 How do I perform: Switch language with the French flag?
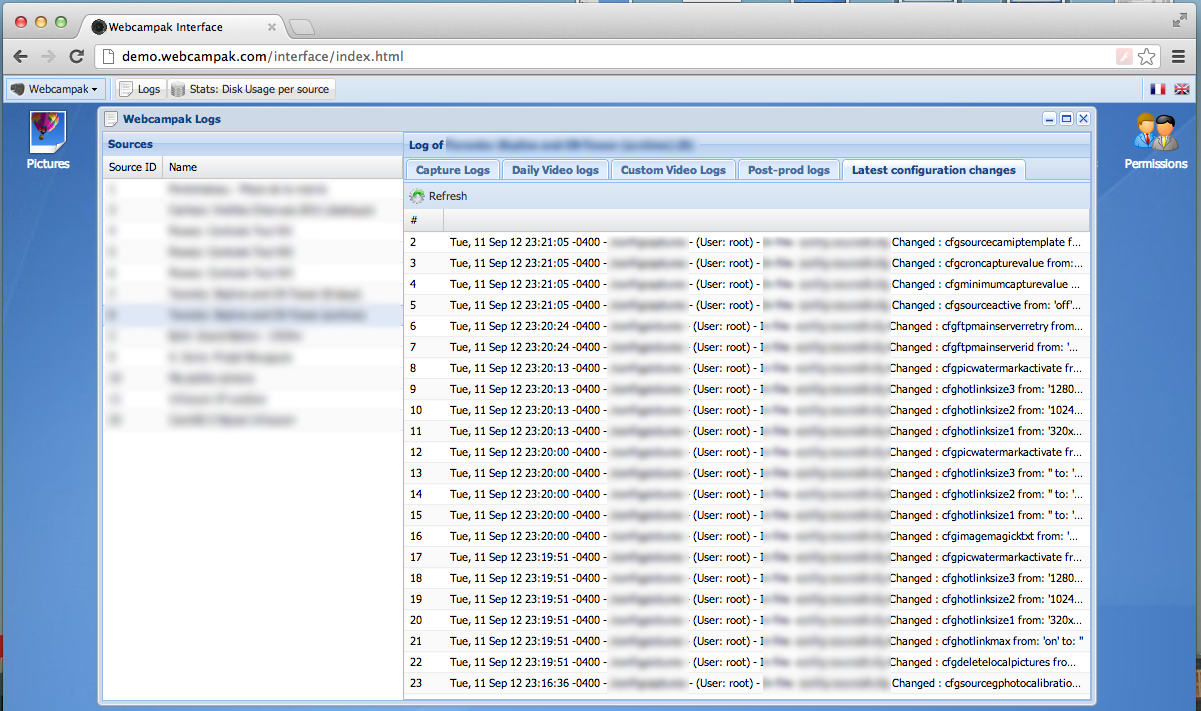[1158, 89]
